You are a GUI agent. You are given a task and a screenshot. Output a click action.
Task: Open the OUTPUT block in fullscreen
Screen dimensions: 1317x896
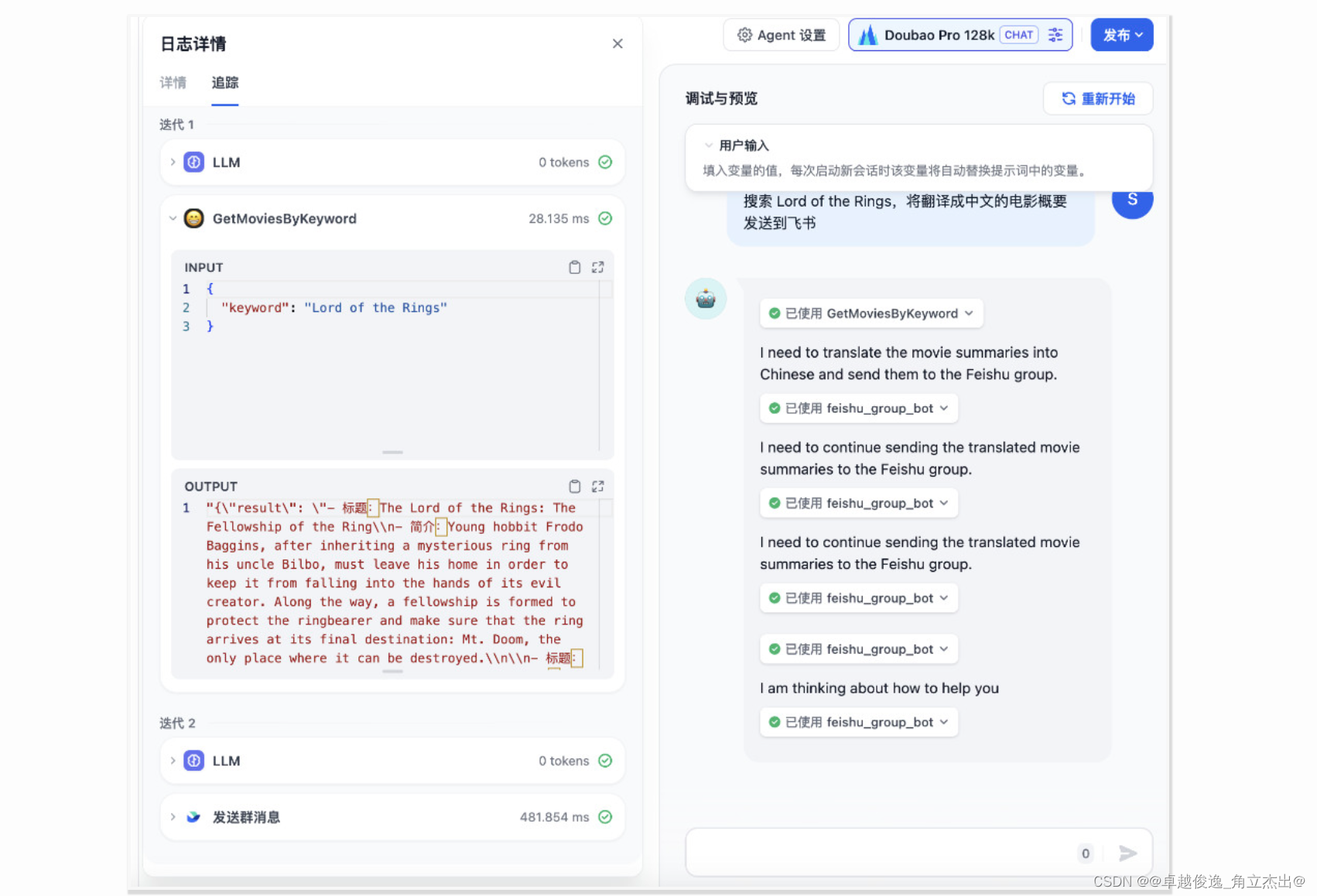[598, 486]
